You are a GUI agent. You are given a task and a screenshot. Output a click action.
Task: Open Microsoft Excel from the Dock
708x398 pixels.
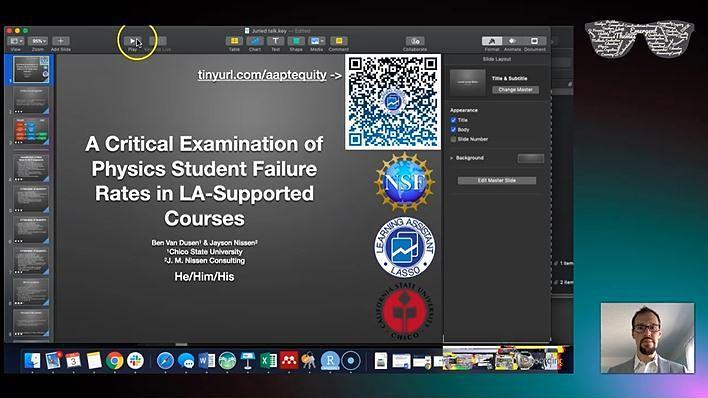(268, 361)
